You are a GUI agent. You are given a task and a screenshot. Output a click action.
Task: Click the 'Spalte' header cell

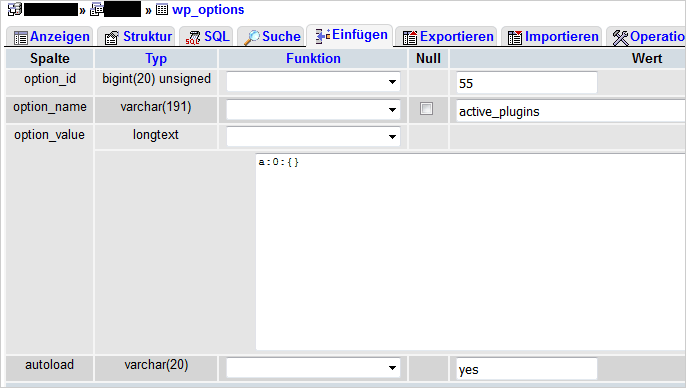[x=50, y=59]
